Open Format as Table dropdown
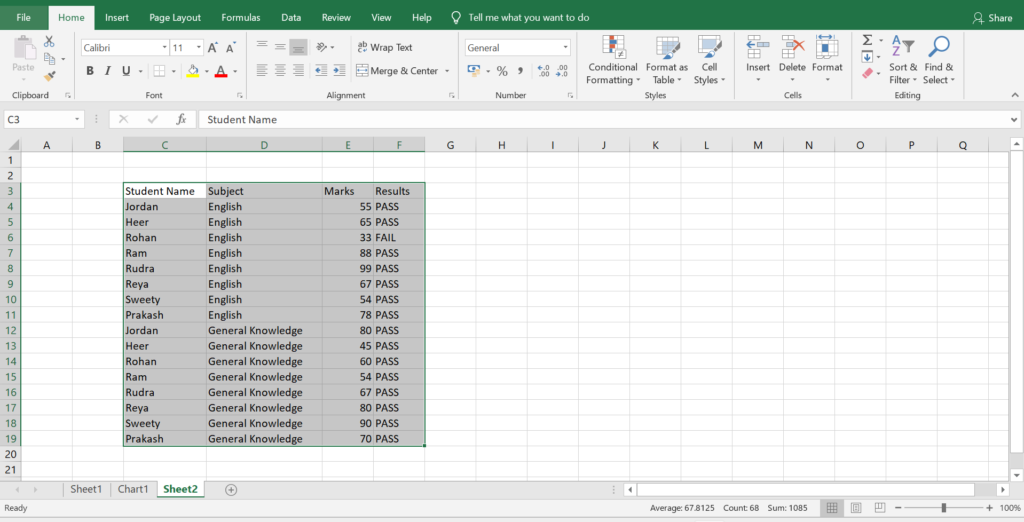Screen dimensions: 1024x522 [667, 60]
